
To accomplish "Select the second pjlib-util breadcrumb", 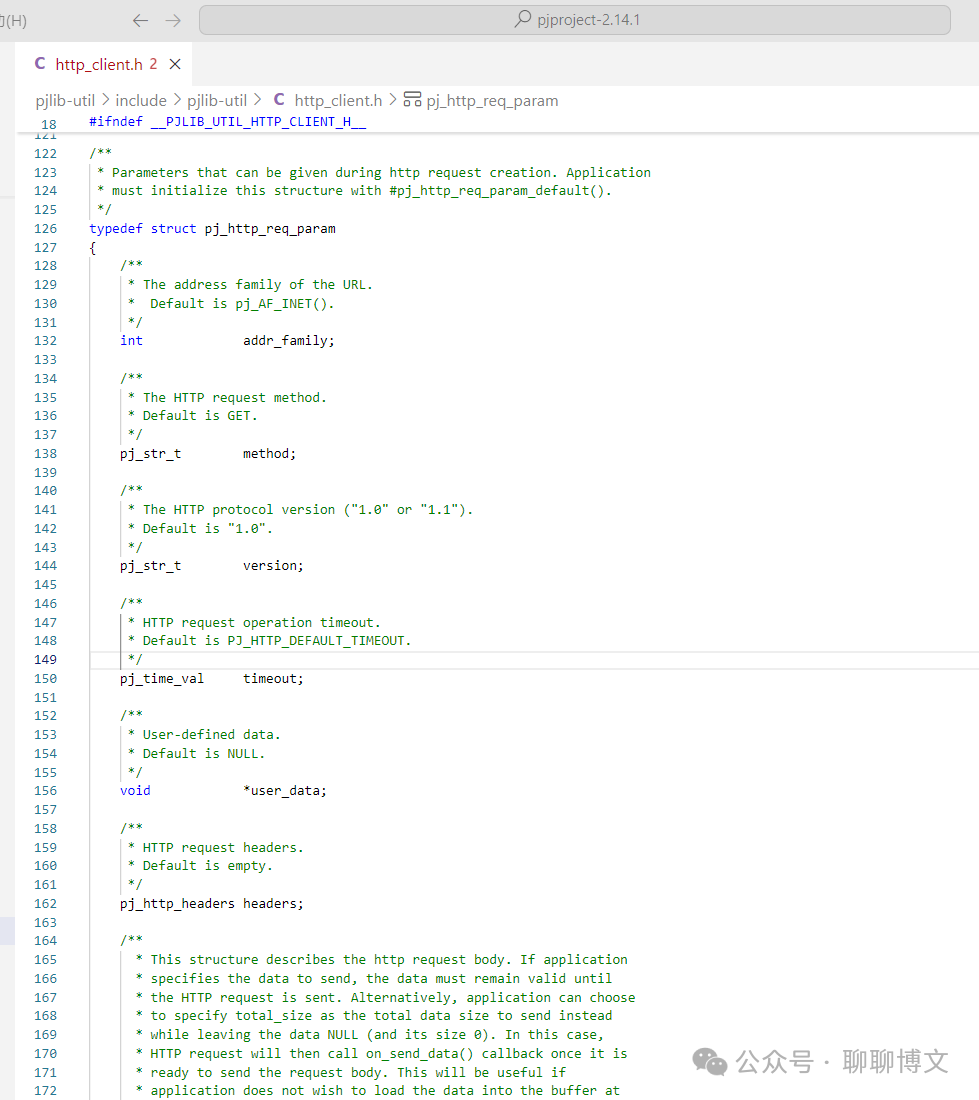I will click(x=217, y=100).
